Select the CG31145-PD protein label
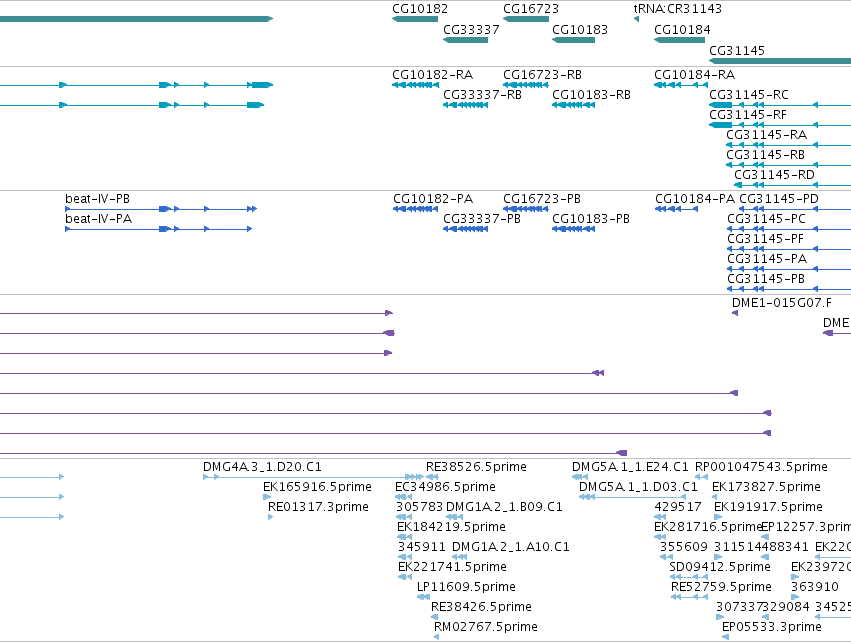851x642 pixels. click(779, 199)
